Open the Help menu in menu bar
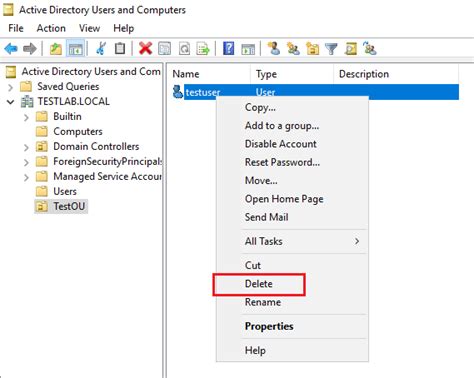This screenshot has height=378, width=474. coord(124,28)
